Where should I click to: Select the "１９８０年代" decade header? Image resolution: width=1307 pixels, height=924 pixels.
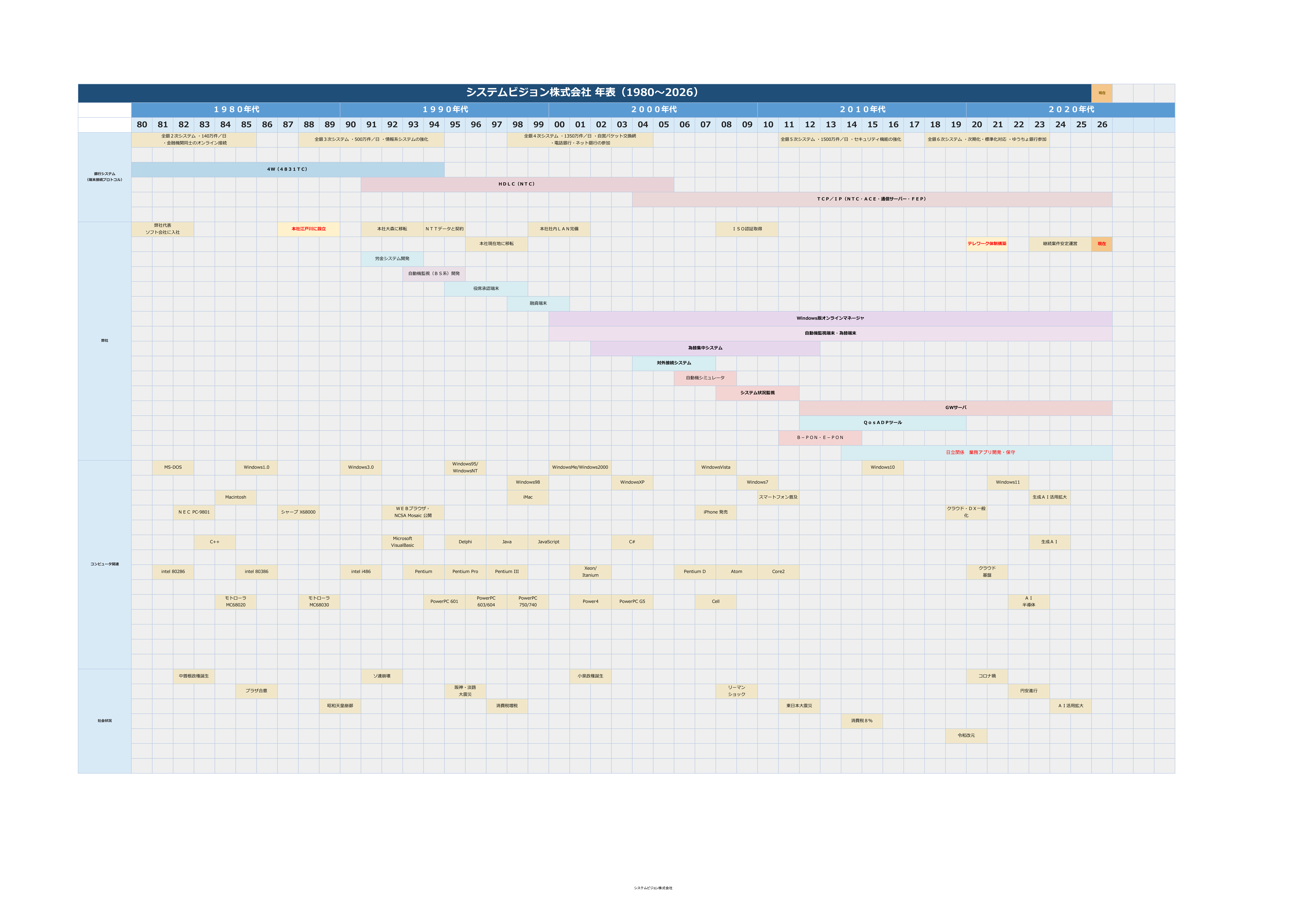tap(236, 110)
